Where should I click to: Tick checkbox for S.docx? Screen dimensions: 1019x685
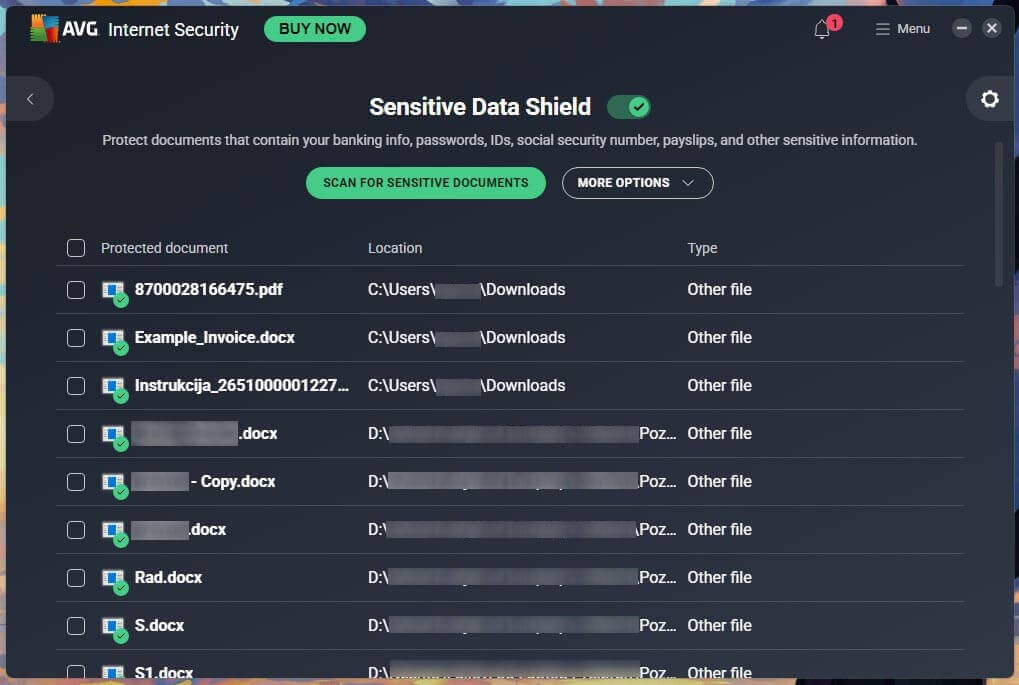[x=76, y=626]
